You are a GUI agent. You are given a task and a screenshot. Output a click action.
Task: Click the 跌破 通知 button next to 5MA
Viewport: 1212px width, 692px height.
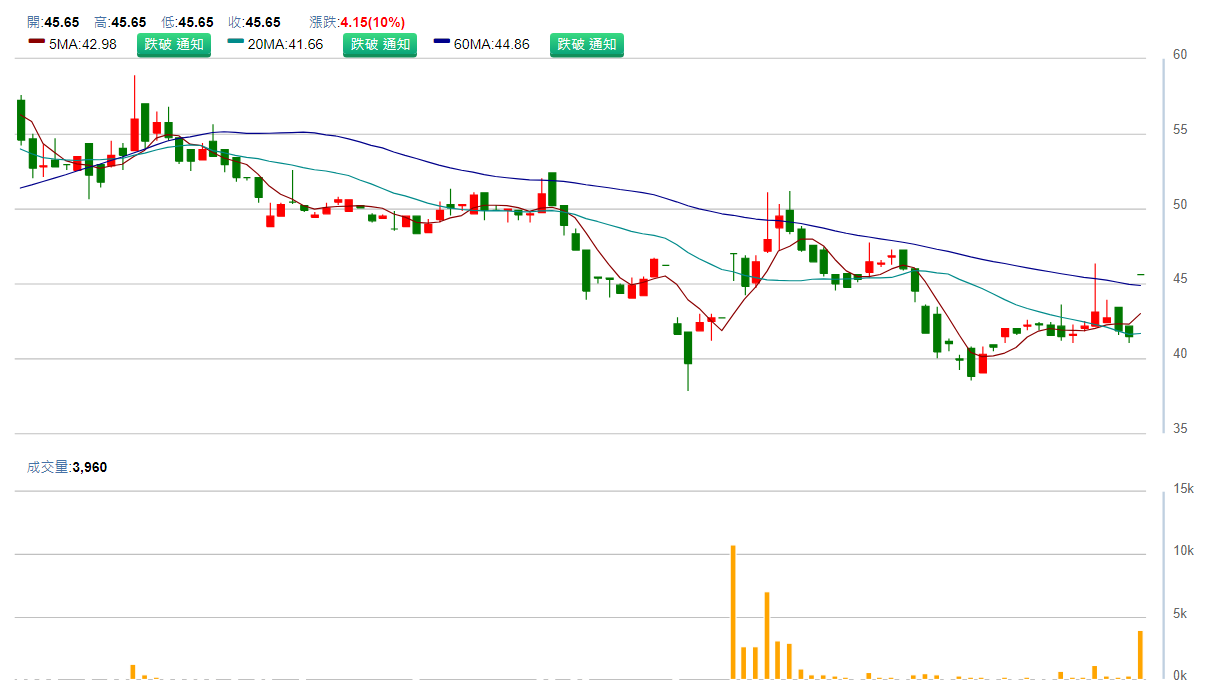tap(174, 44)
